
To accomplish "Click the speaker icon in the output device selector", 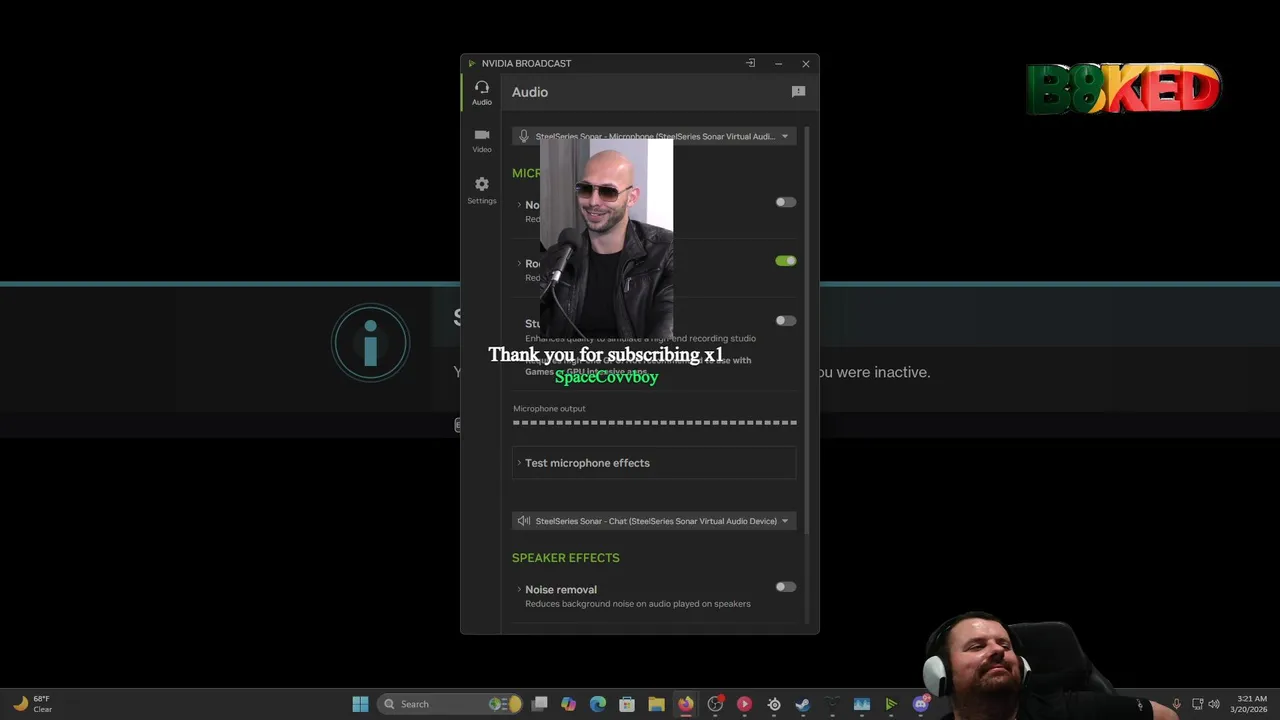I will [523, 521].
